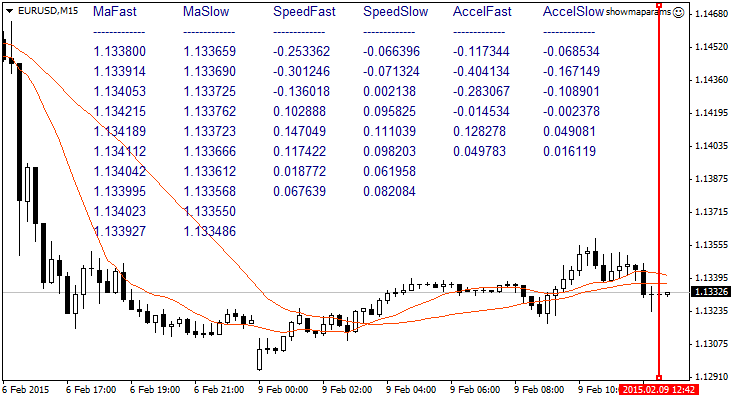Select MaSlow value 1.133690
This screenshot has height=396, width=731.
(x=210, y=71)
